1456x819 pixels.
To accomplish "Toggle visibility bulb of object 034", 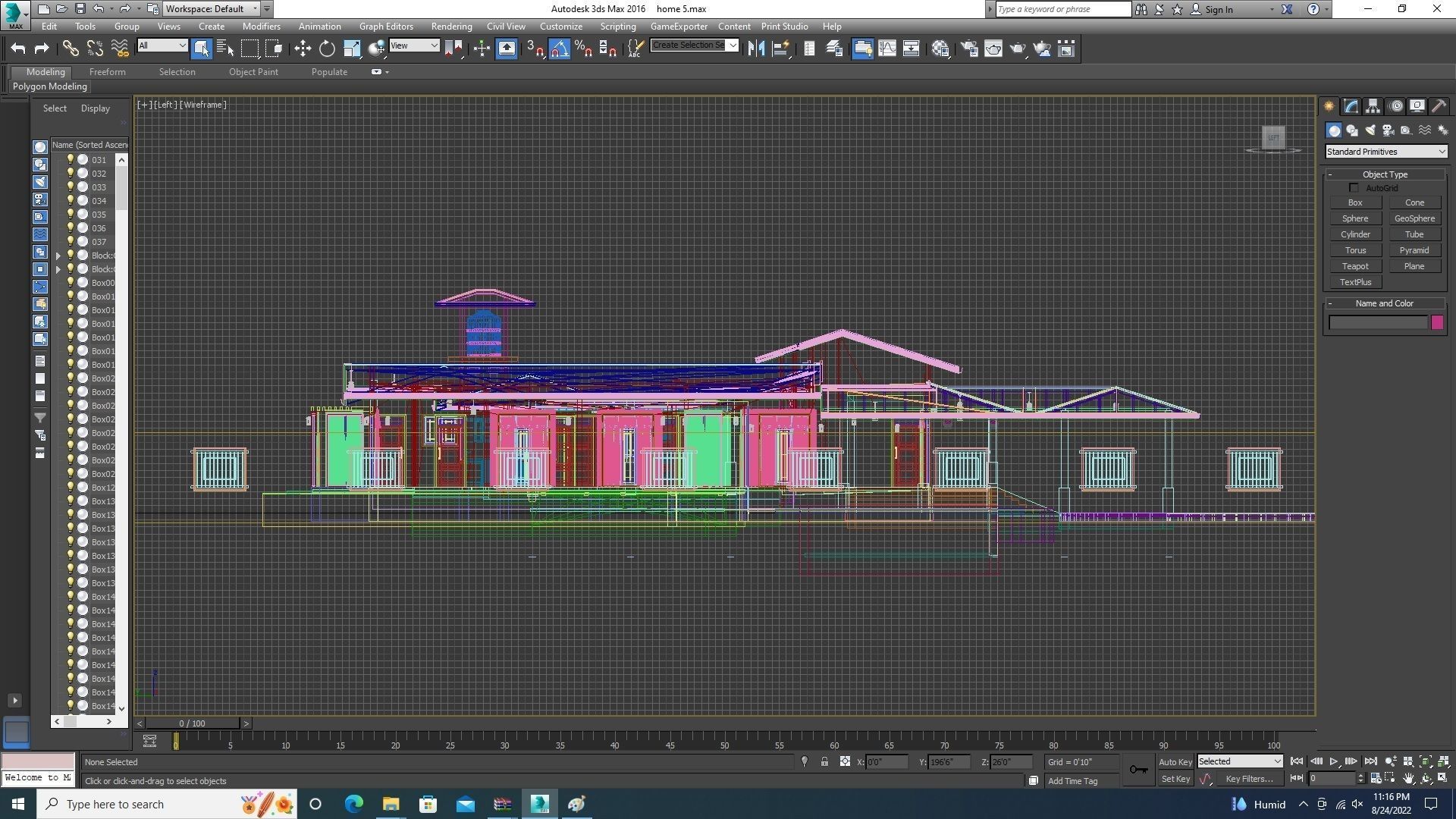I will click(x=71, y=200).
